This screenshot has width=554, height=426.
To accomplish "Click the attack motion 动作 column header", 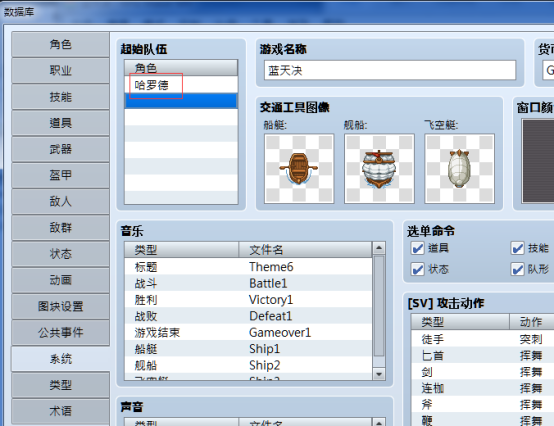I will 532,322.
